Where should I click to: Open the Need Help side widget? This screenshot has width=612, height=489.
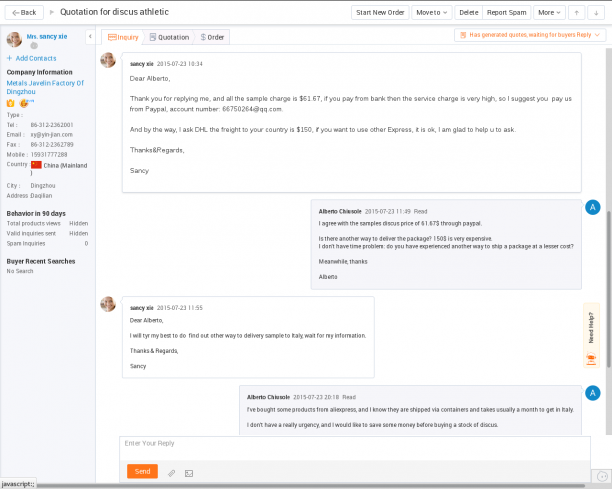point(591,336)
